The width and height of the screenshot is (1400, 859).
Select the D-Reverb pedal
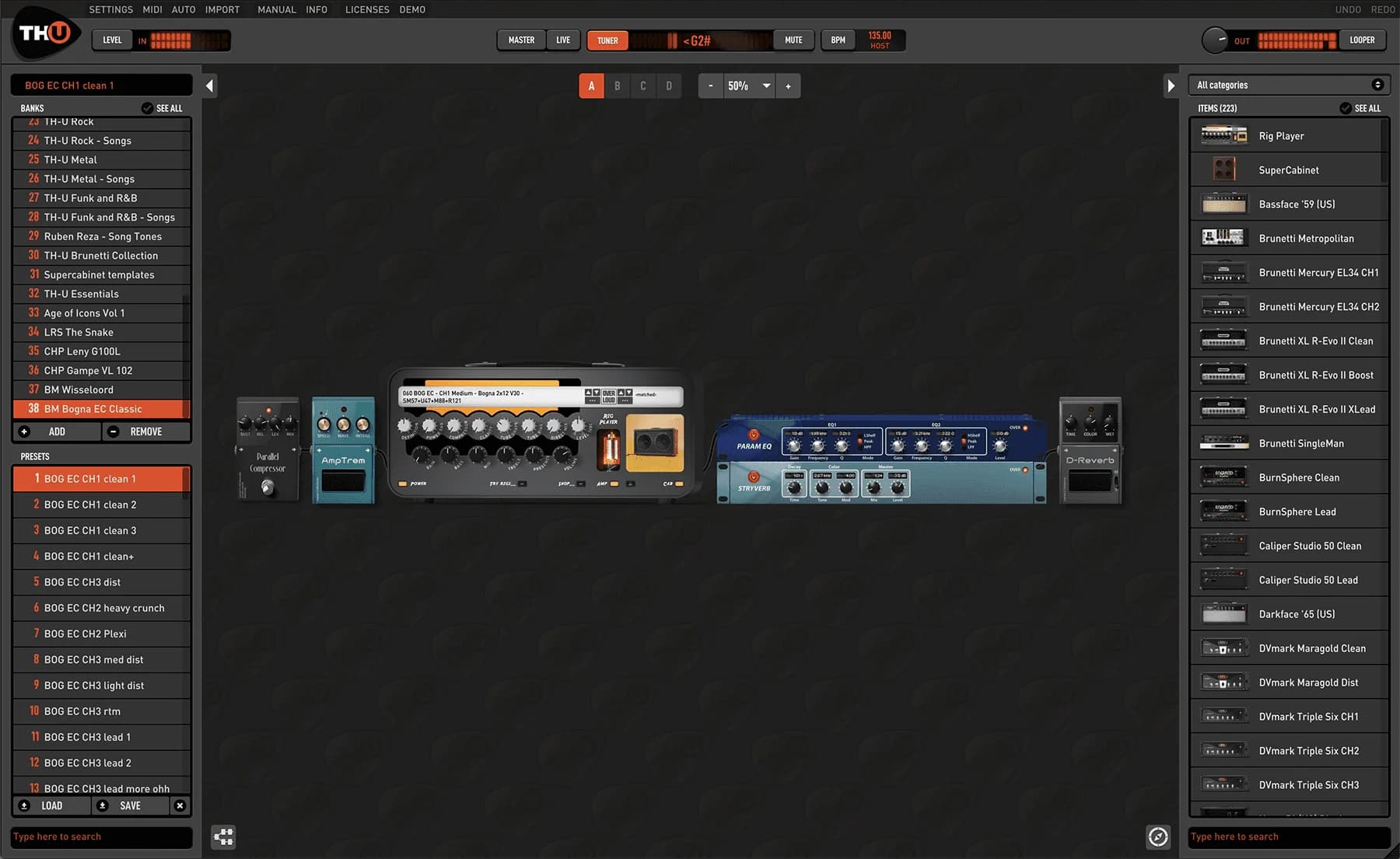pyautogui.click(x=1089, y=449)
